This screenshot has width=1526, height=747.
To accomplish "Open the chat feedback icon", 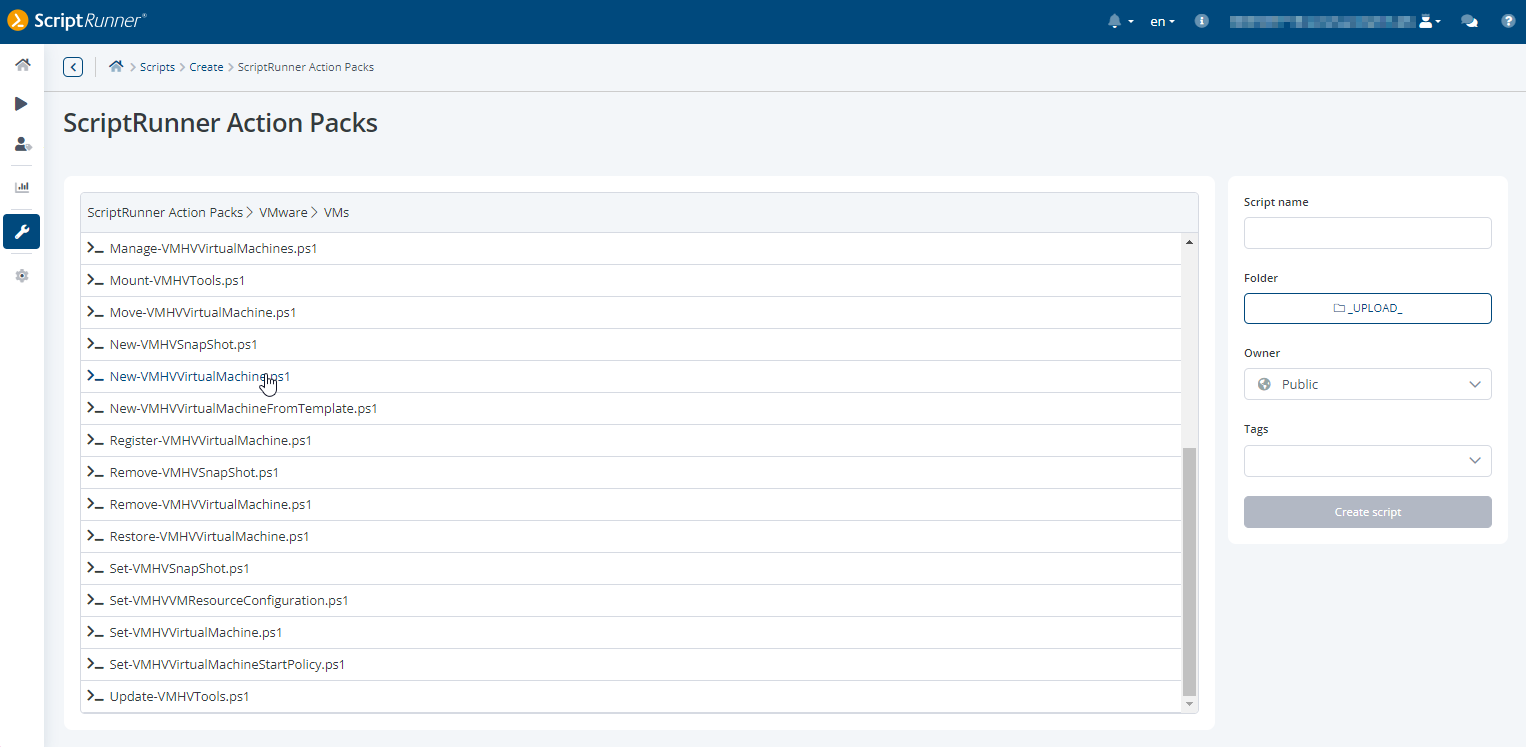I will pyautogui.click(x=1469, y=21).
